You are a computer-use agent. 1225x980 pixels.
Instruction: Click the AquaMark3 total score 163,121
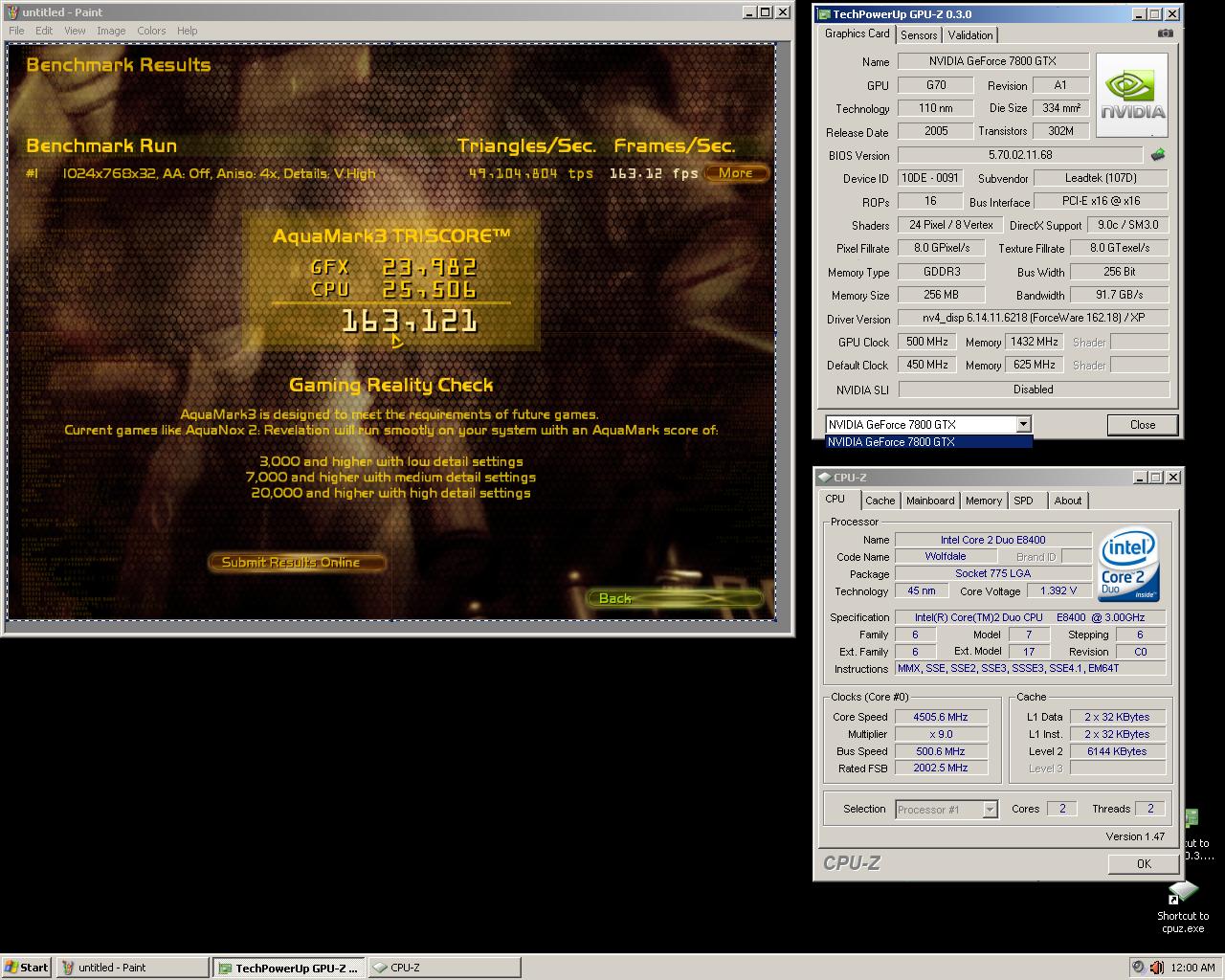tap(410, 321)
